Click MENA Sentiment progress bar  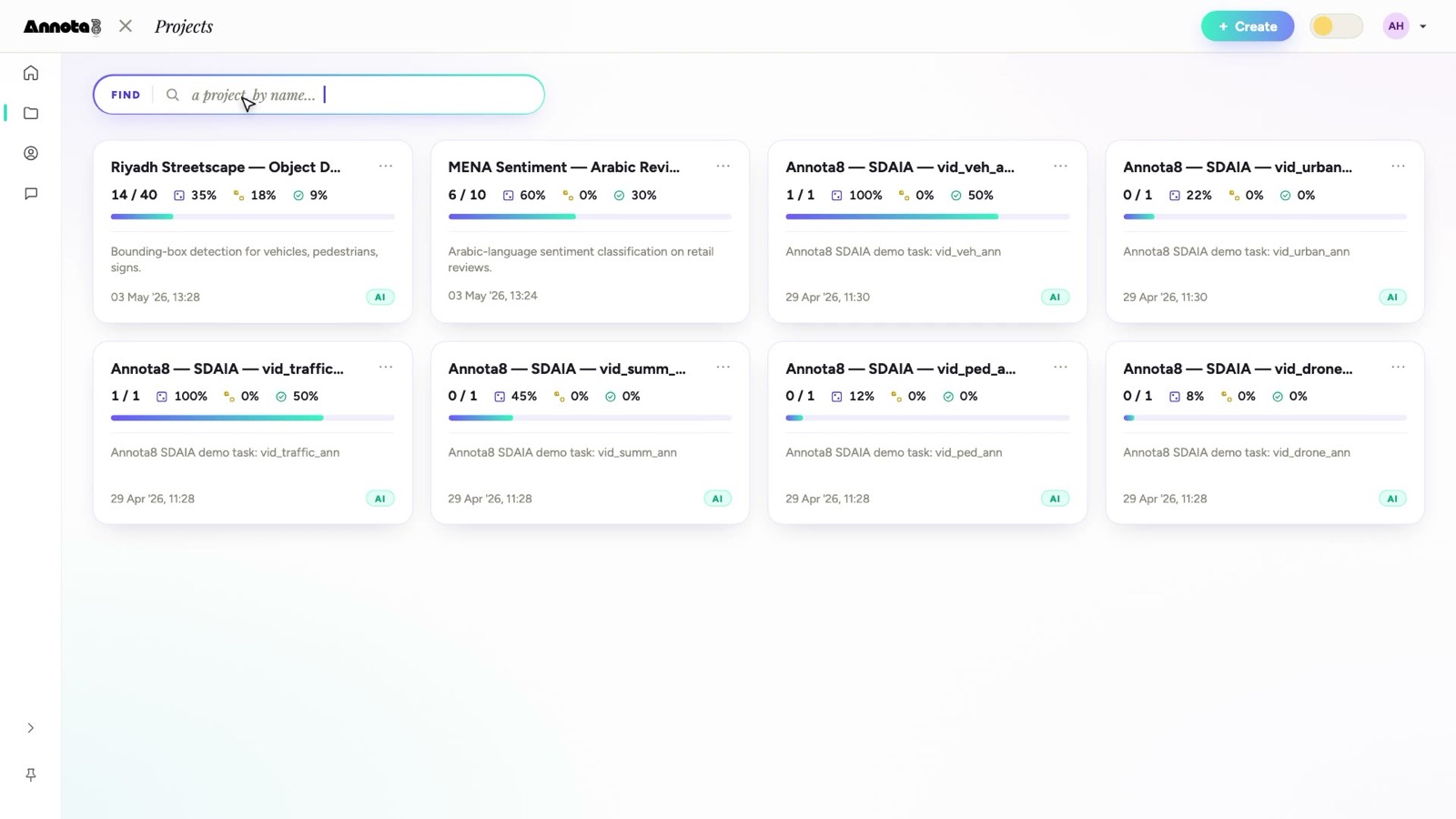tap(590, 217)
